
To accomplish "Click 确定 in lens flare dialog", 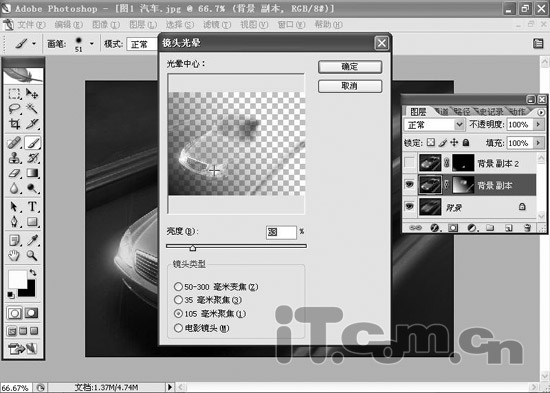I will click(350, 67).
